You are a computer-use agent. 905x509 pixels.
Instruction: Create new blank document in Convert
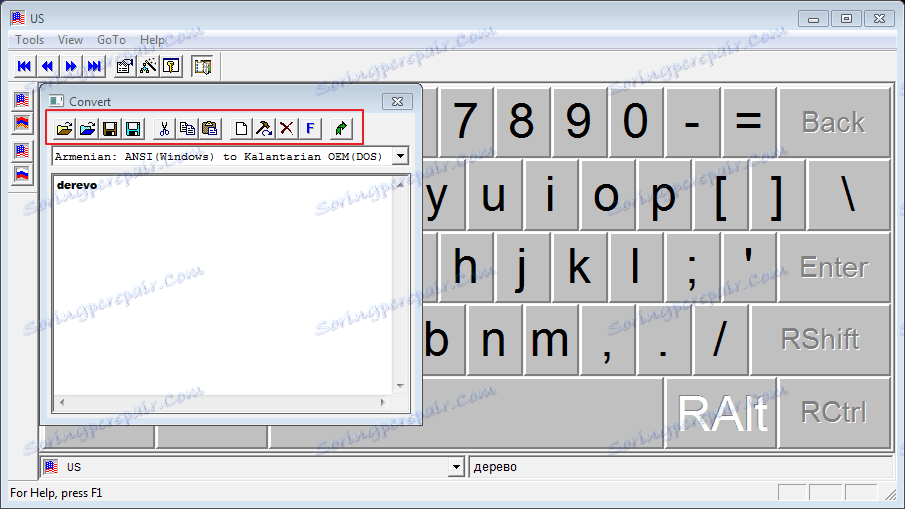241,128
